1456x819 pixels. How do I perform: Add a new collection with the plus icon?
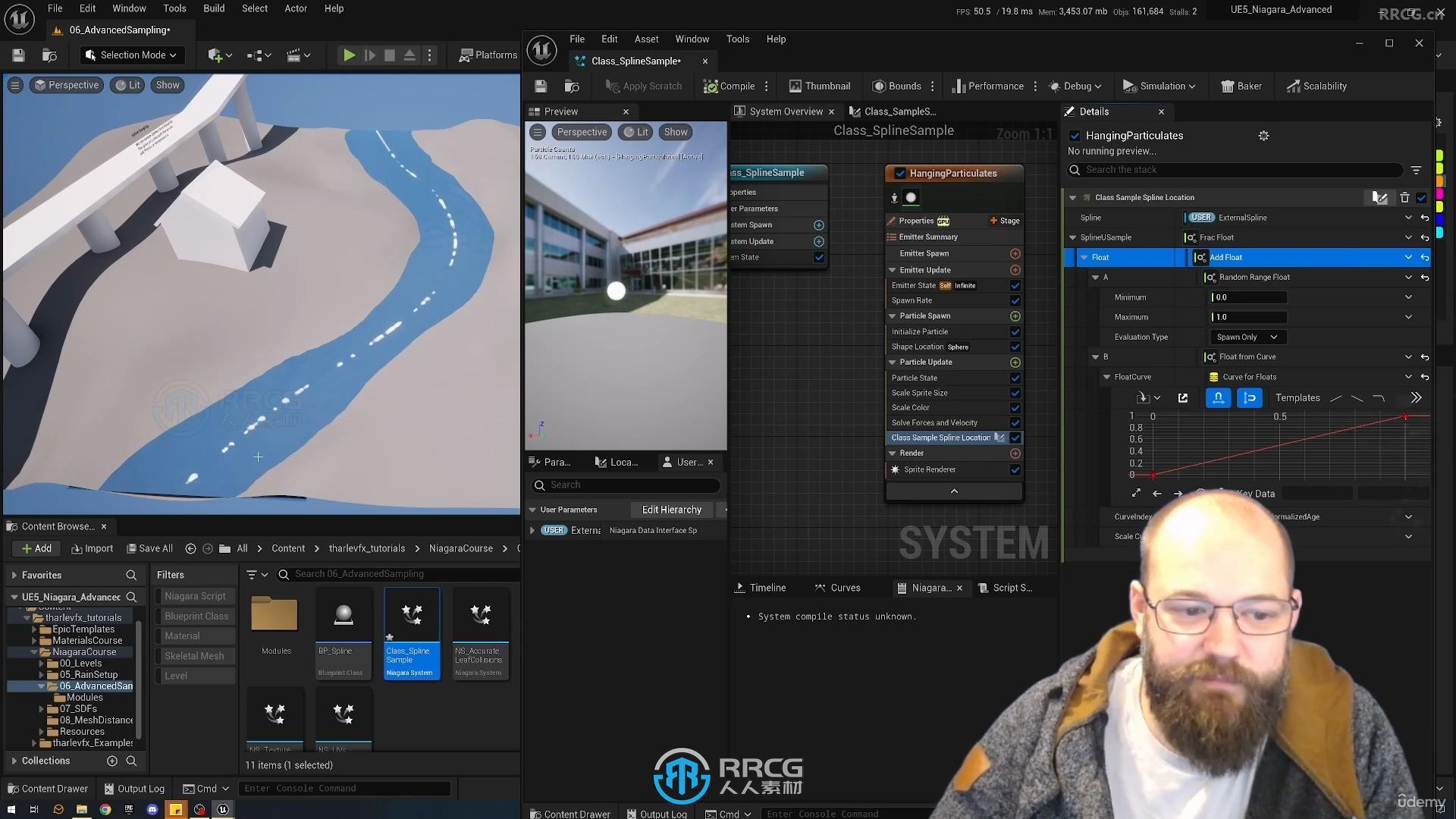coord(112,761)
